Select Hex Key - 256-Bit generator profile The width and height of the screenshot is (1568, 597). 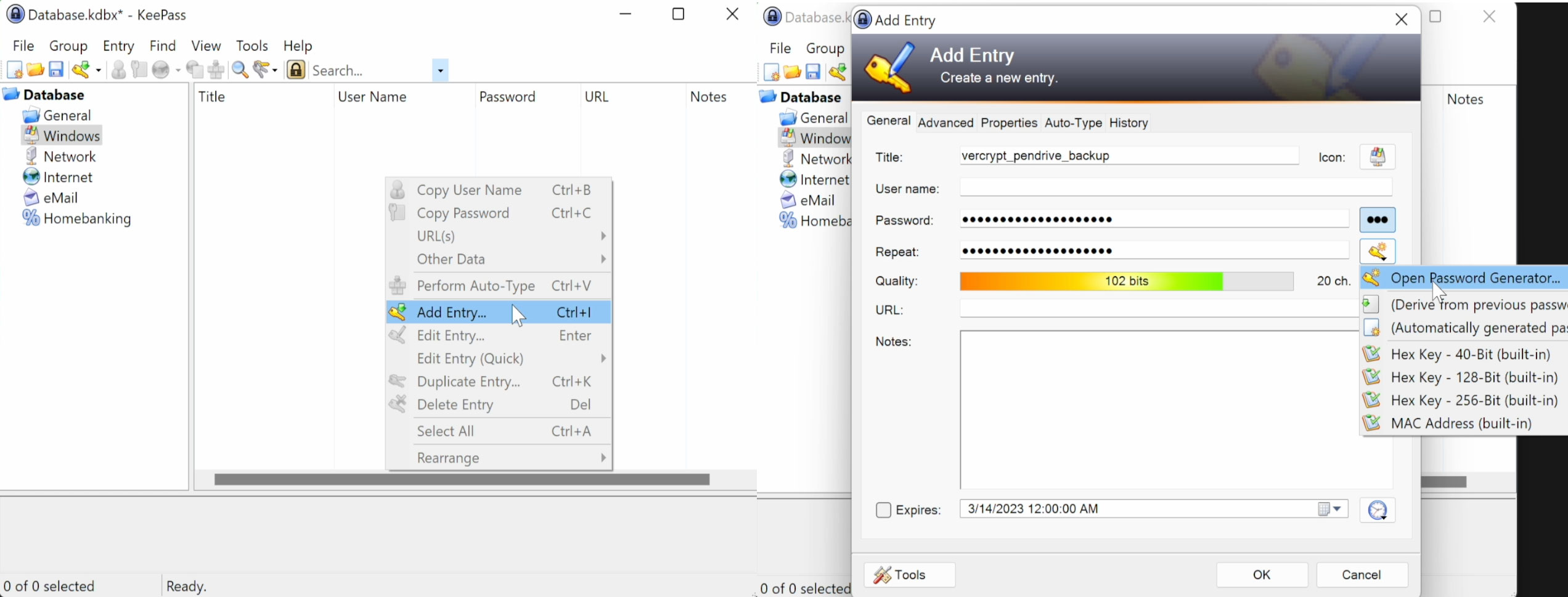click(x=1464, y=400)
